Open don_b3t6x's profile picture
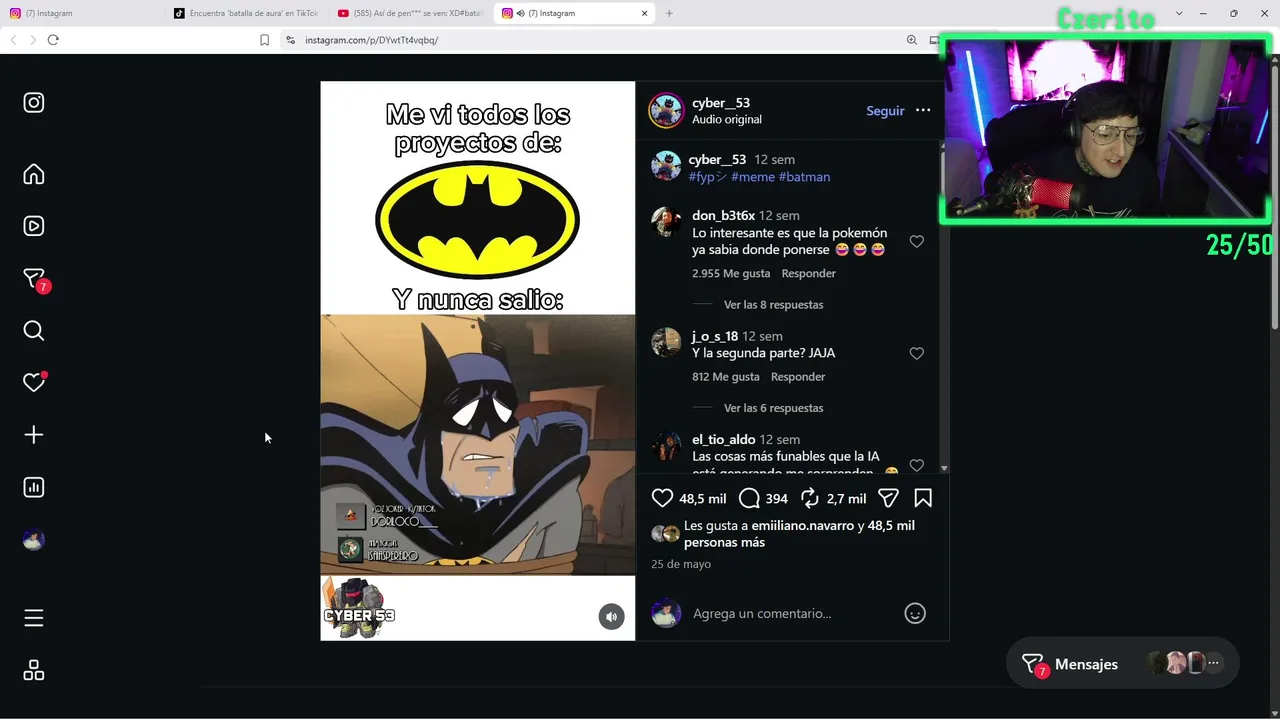The height and width of the screenshot is (720, 1280). pos(666,221)
